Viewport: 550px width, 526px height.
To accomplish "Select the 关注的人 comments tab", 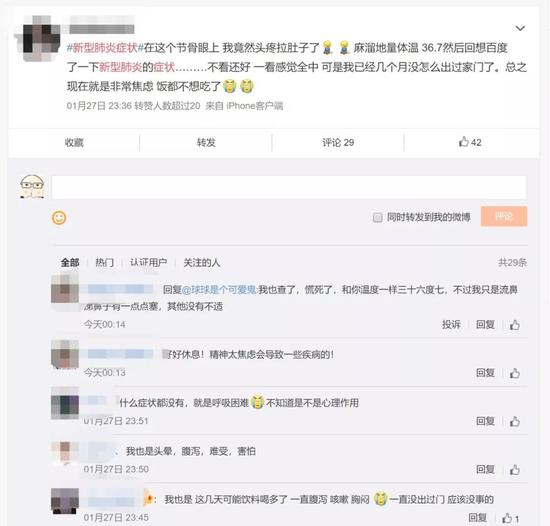I will (202, 262).
